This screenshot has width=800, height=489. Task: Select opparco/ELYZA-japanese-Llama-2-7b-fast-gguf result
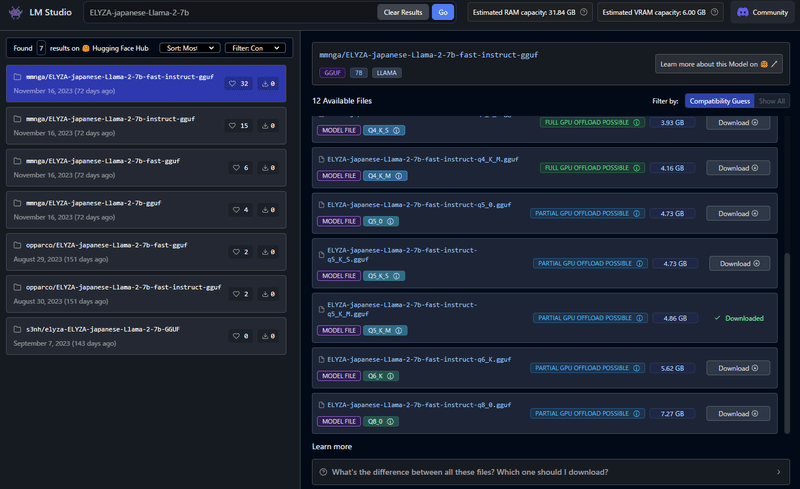pos(146,252)
